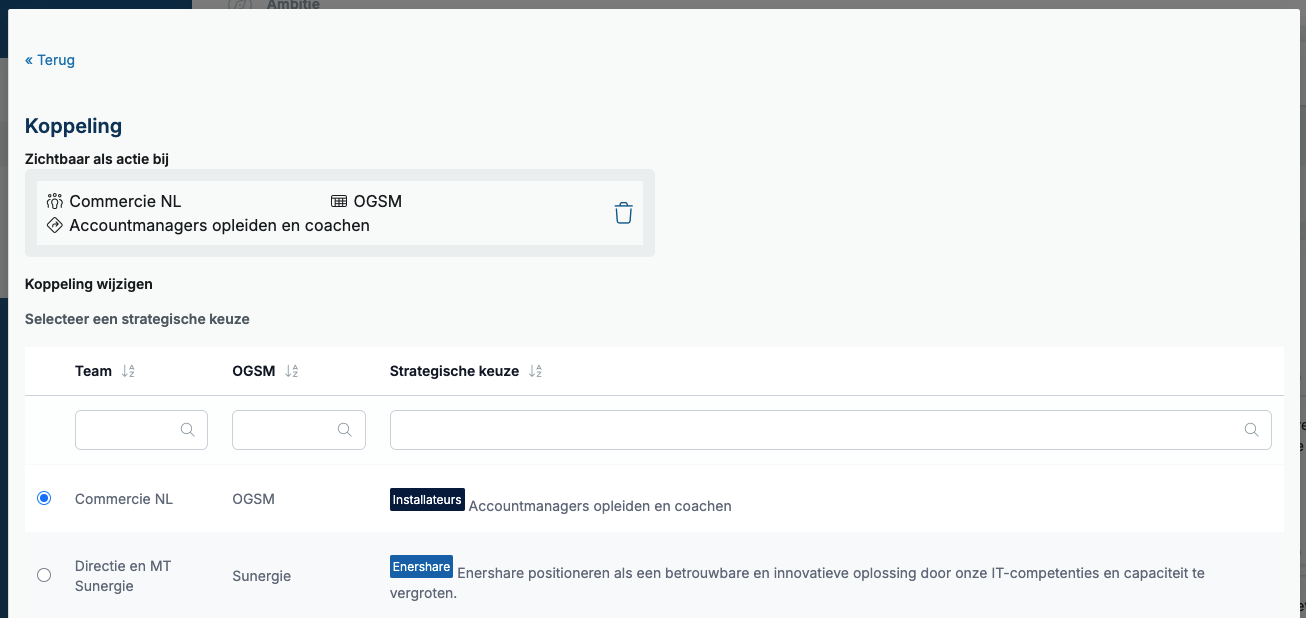Screen dimensions: 1306x618
Task: Click the people icon beside Commercie NL
Action: pos(55,200)
